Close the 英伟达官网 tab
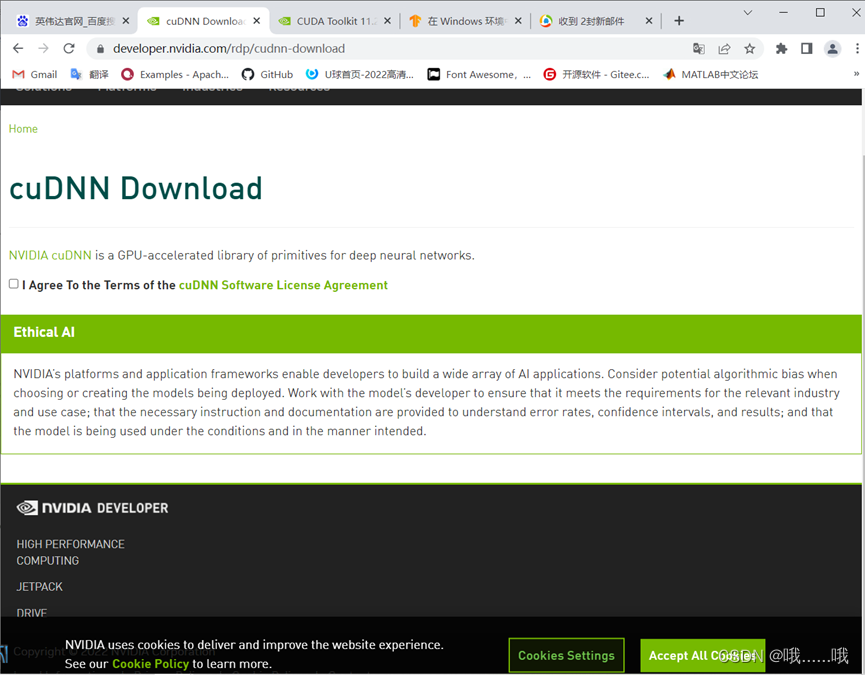The height and width of the screenshot is (675, 865). coord(126,21)
